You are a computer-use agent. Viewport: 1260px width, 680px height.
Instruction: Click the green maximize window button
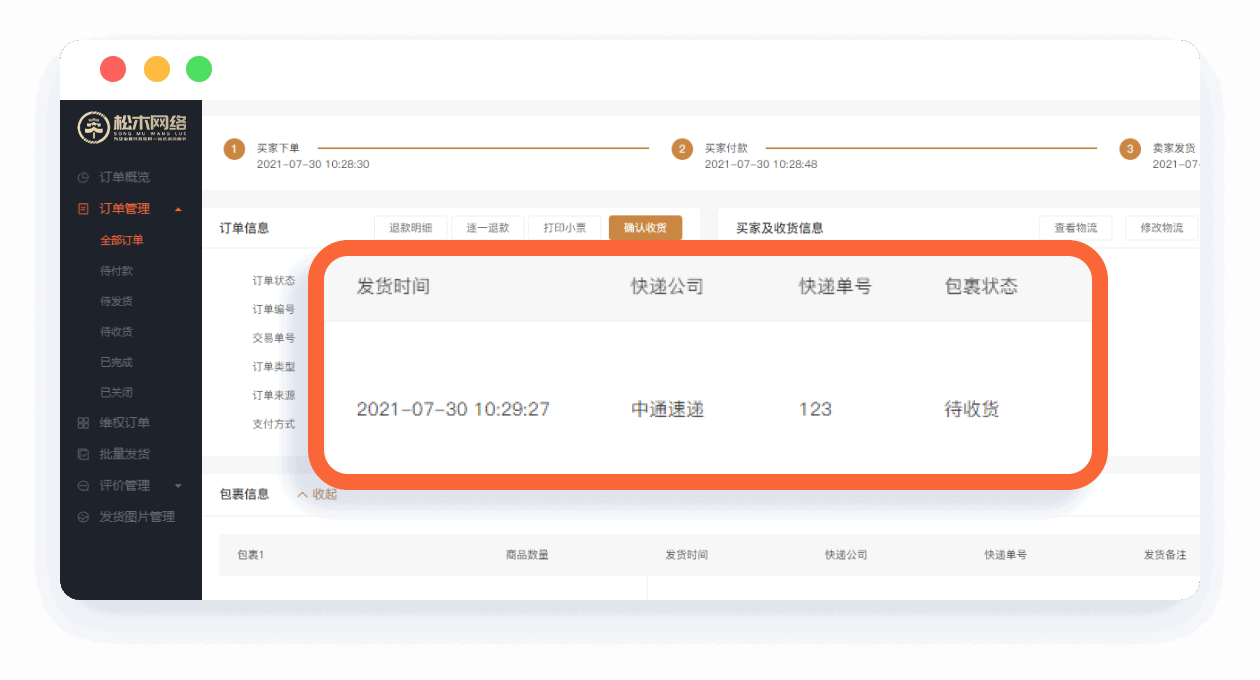click(x=199, y=69)
